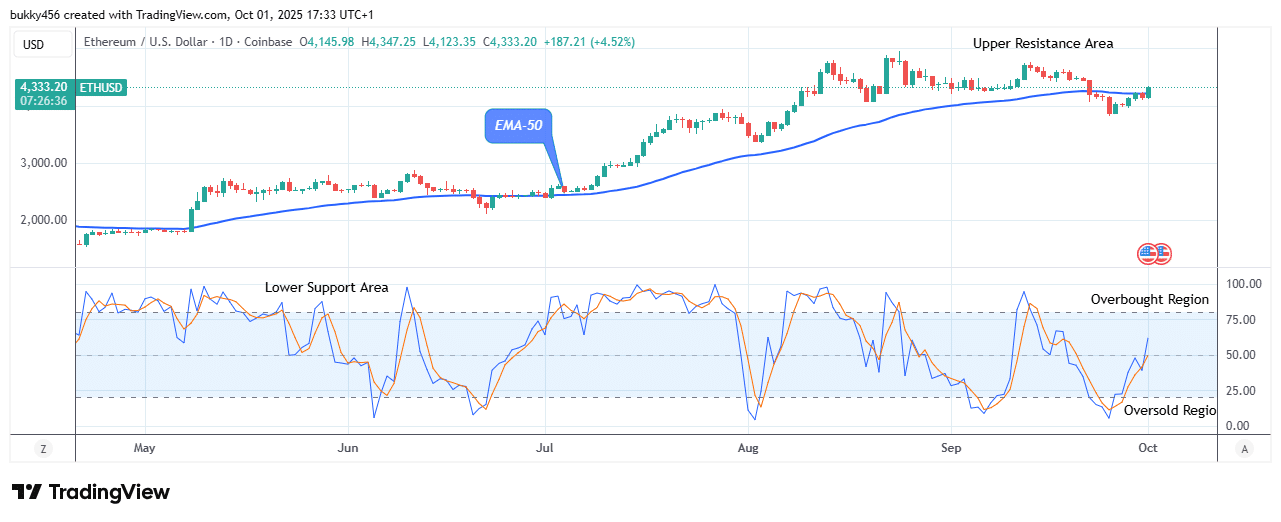
Task: Click the ETHUSD symbol price tag
Action: coord(100,88)
